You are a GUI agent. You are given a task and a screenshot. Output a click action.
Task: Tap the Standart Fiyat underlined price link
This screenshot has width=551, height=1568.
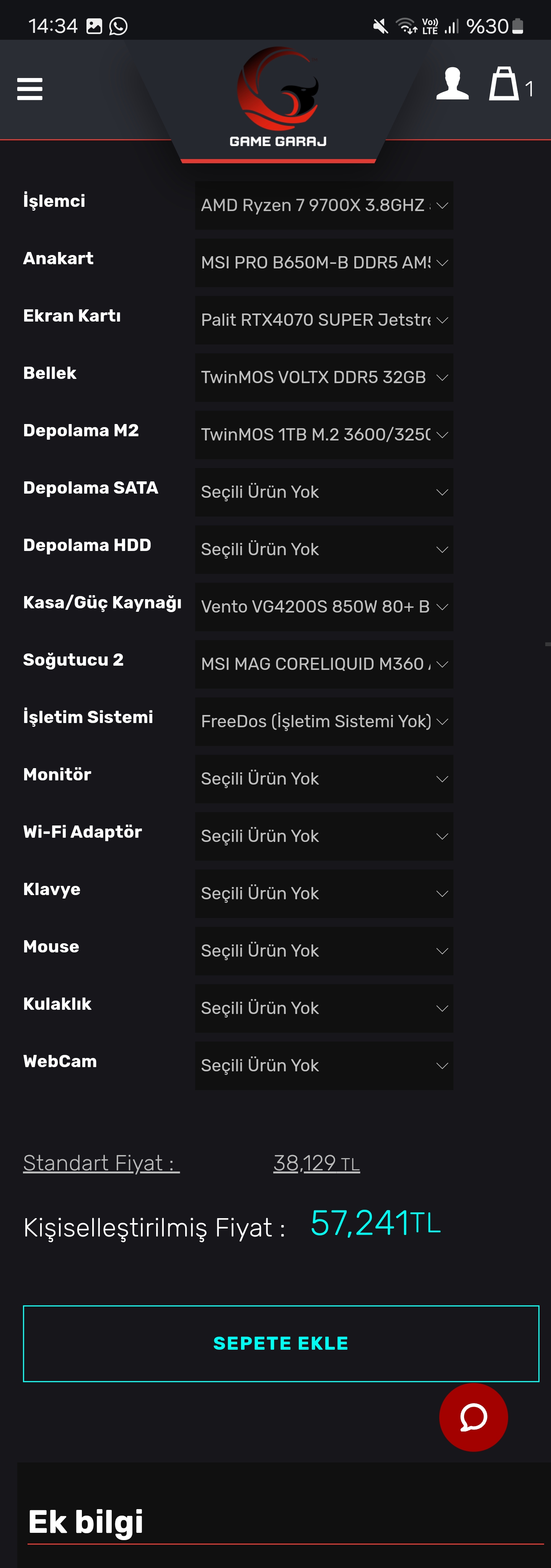(316, 1163)
